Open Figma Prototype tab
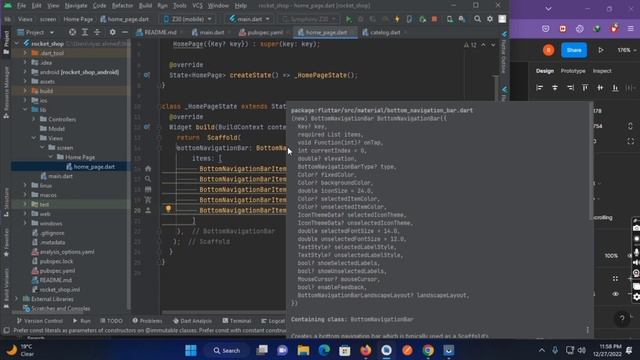The width and height of the screenshot is (640, 360). point(573,71)
